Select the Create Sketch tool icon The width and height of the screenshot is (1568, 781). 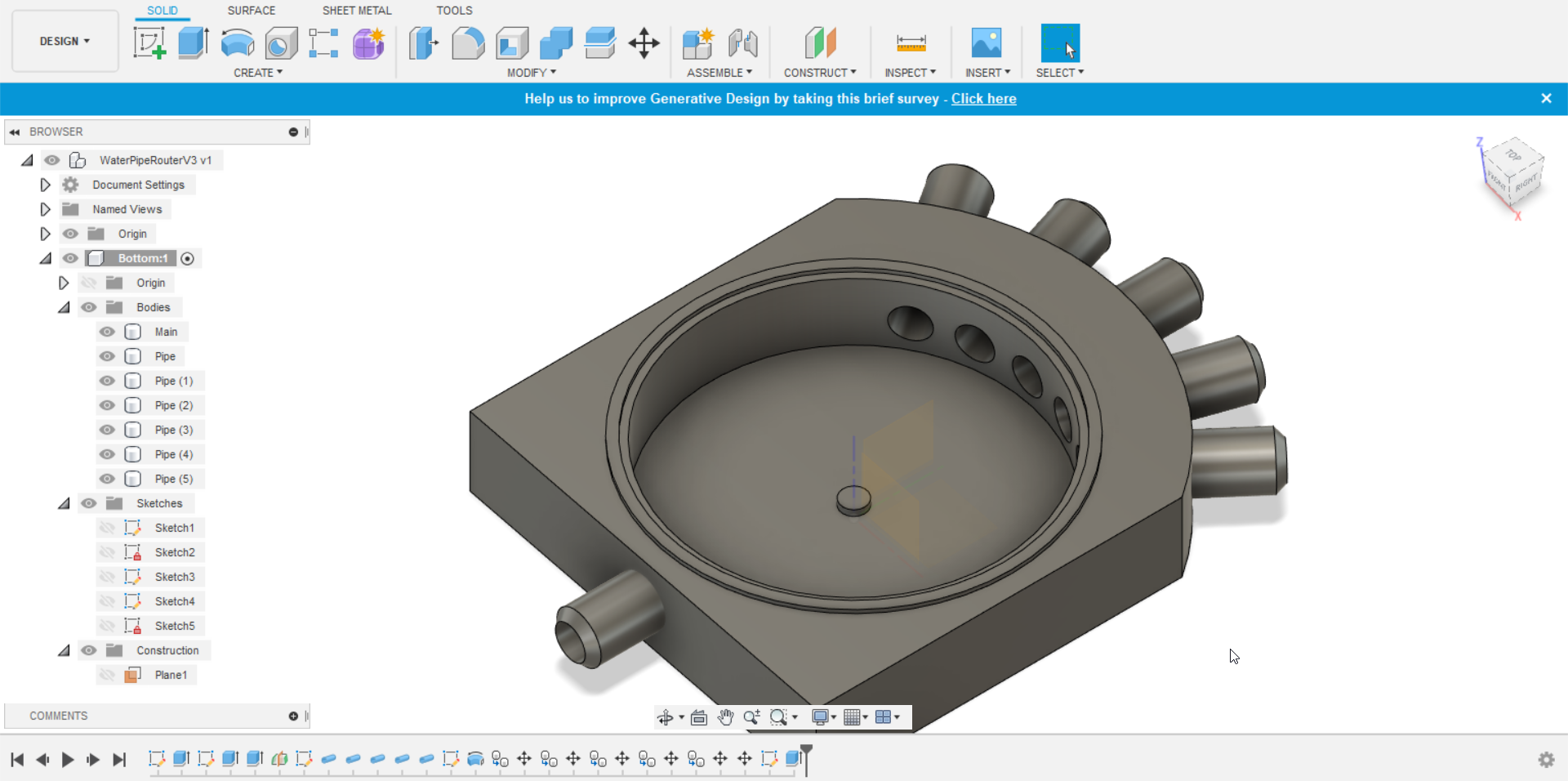[149, 42]
